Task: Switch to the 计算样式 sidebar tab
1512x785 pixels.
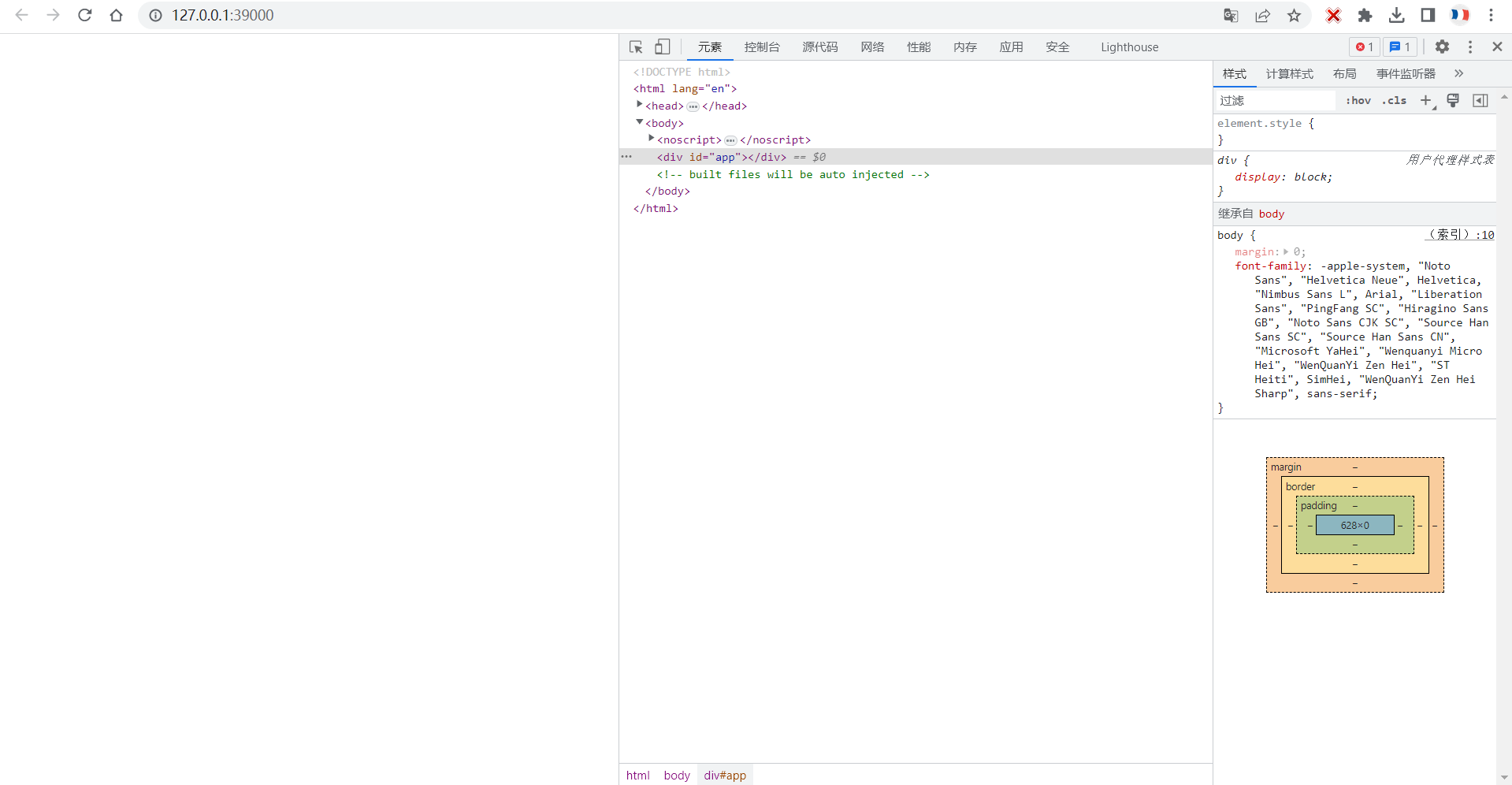Action: [x=1289, y=73]
